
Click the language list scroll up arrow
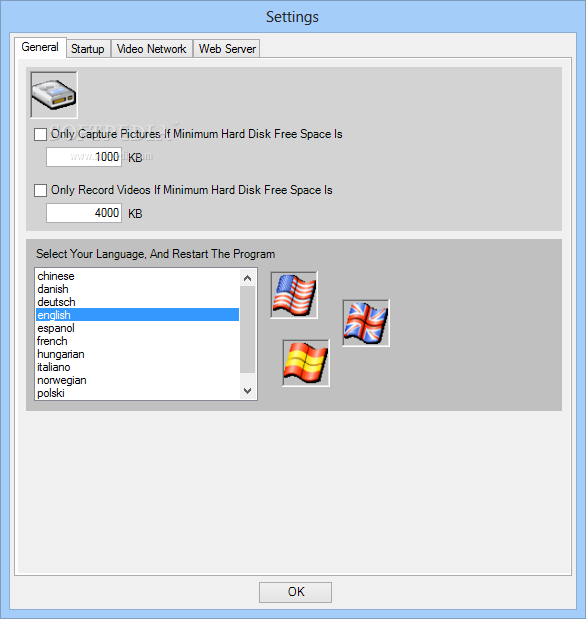[x=248, y=278]
